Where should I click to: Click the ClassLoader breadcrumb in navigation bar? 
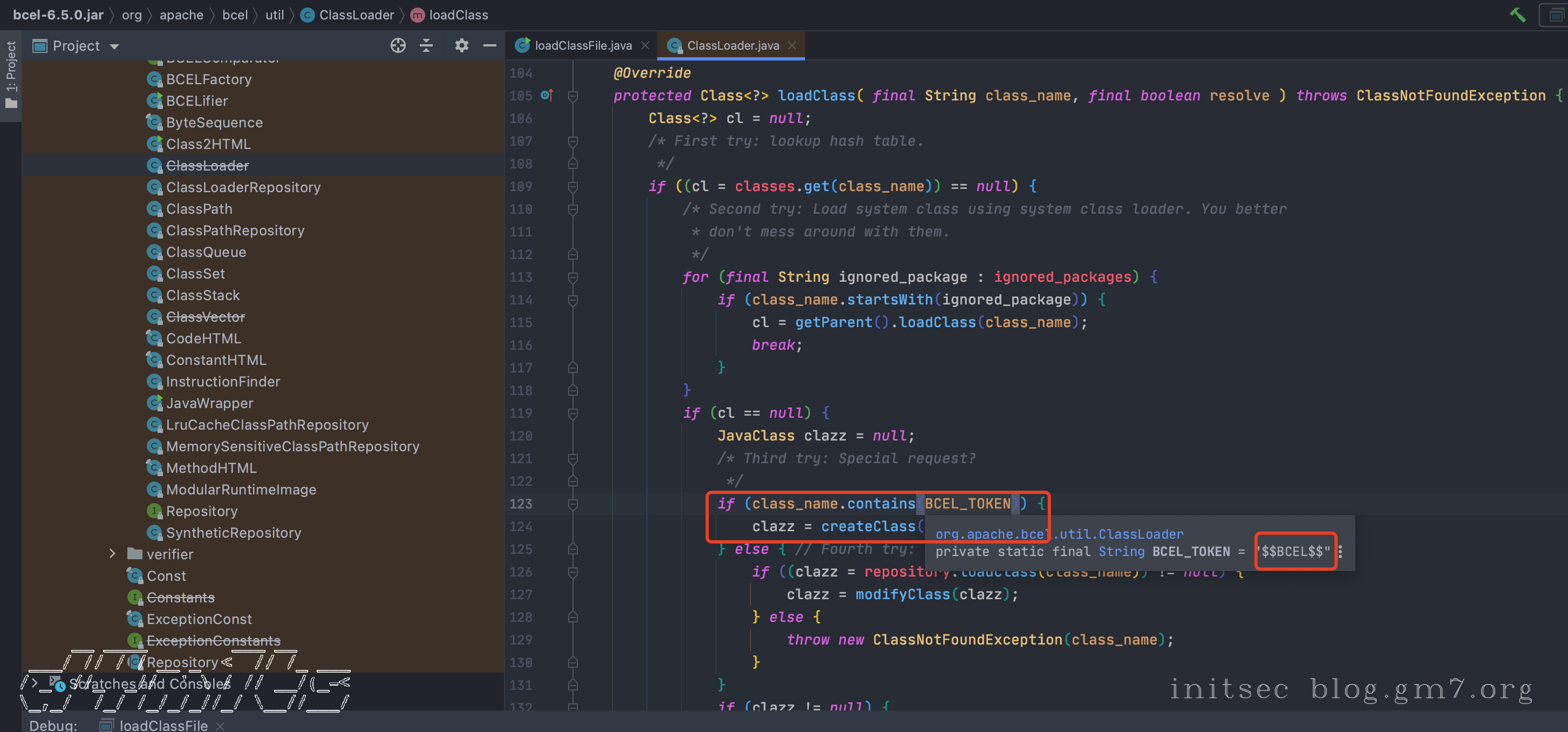click(x=356, y=15)
